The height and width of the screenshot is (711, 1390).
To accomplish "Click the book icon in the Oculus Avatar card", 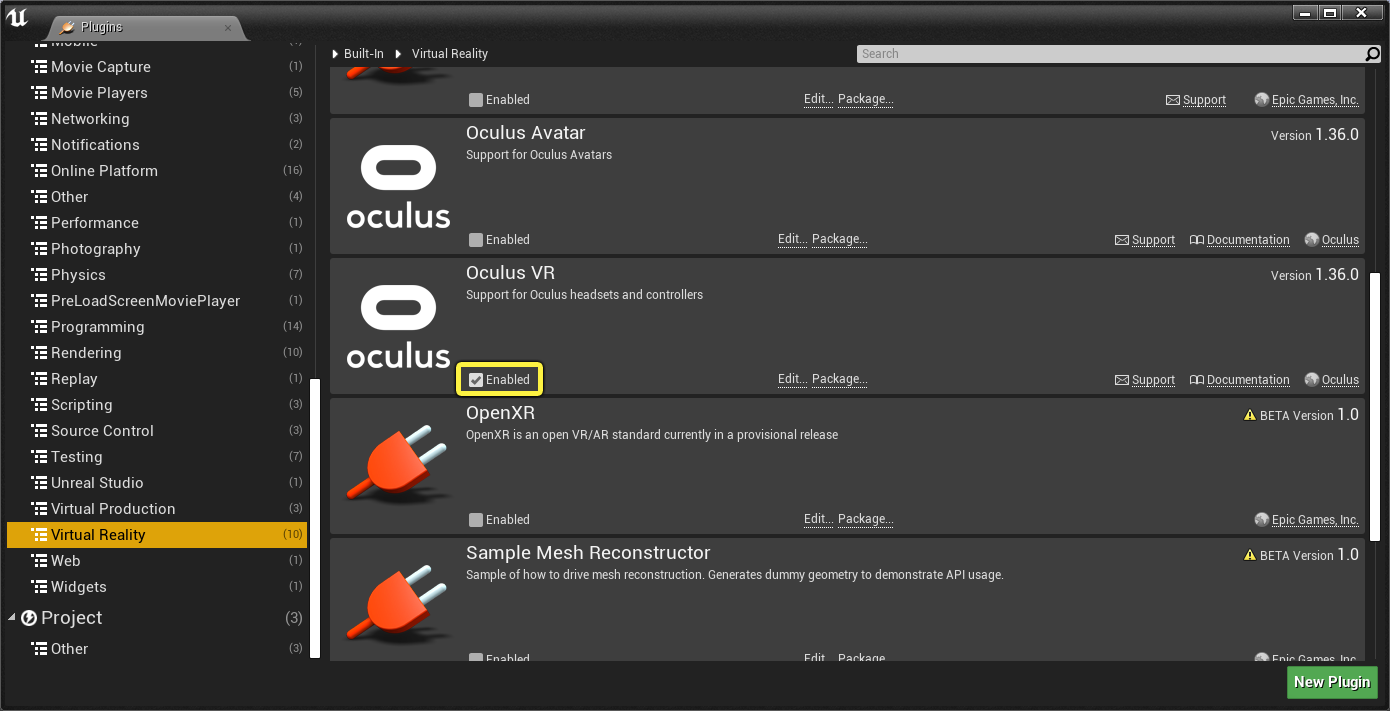I will [x=1197, y=240].
